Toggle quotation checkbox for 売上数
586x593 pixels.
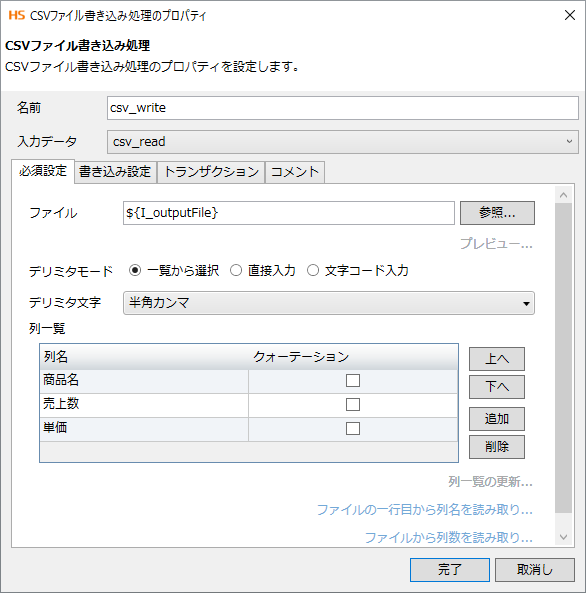pyautogui.click(x=353, y=405)
